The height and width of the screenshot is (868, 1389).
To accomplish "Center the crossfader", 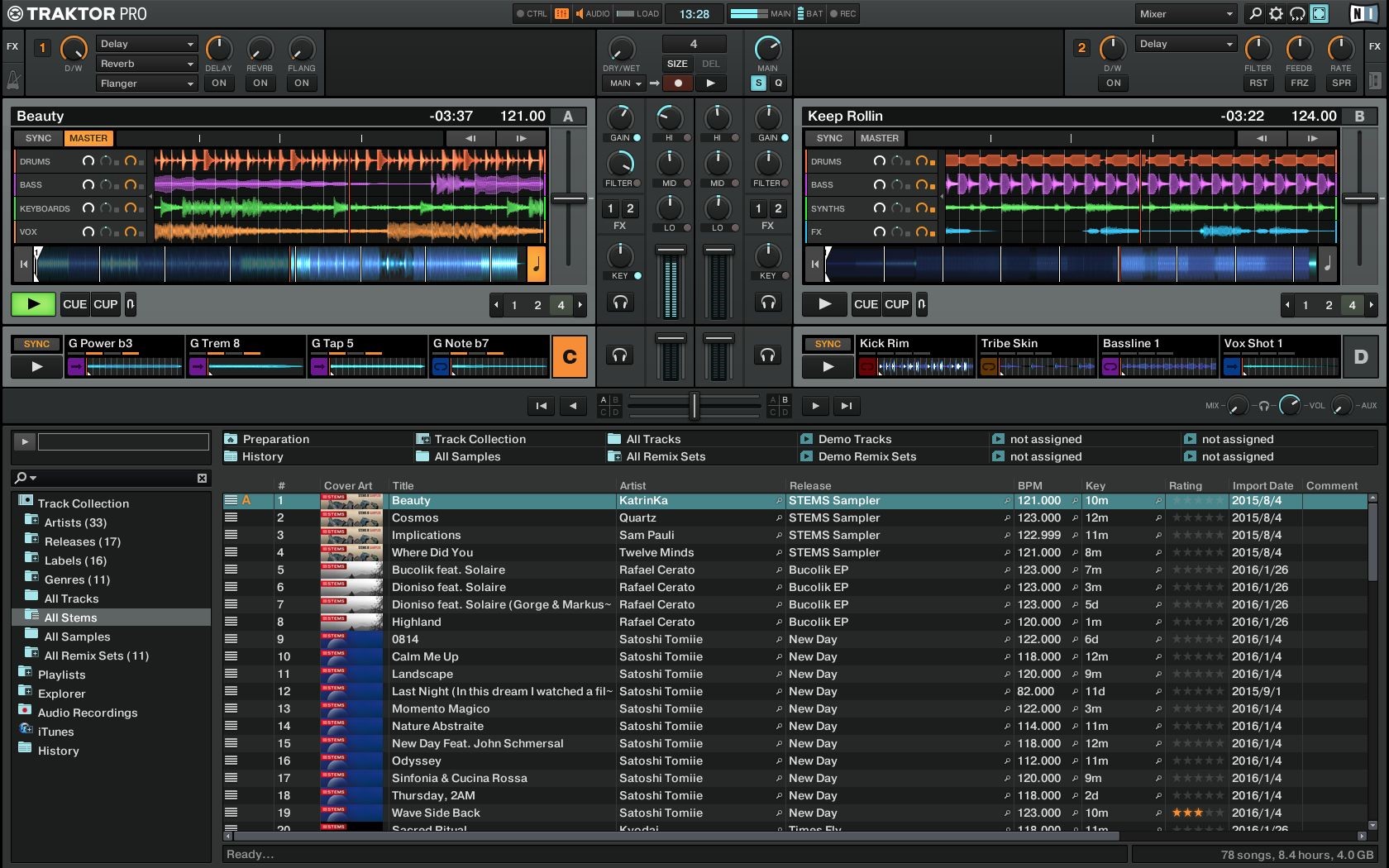I will point(695,406).
